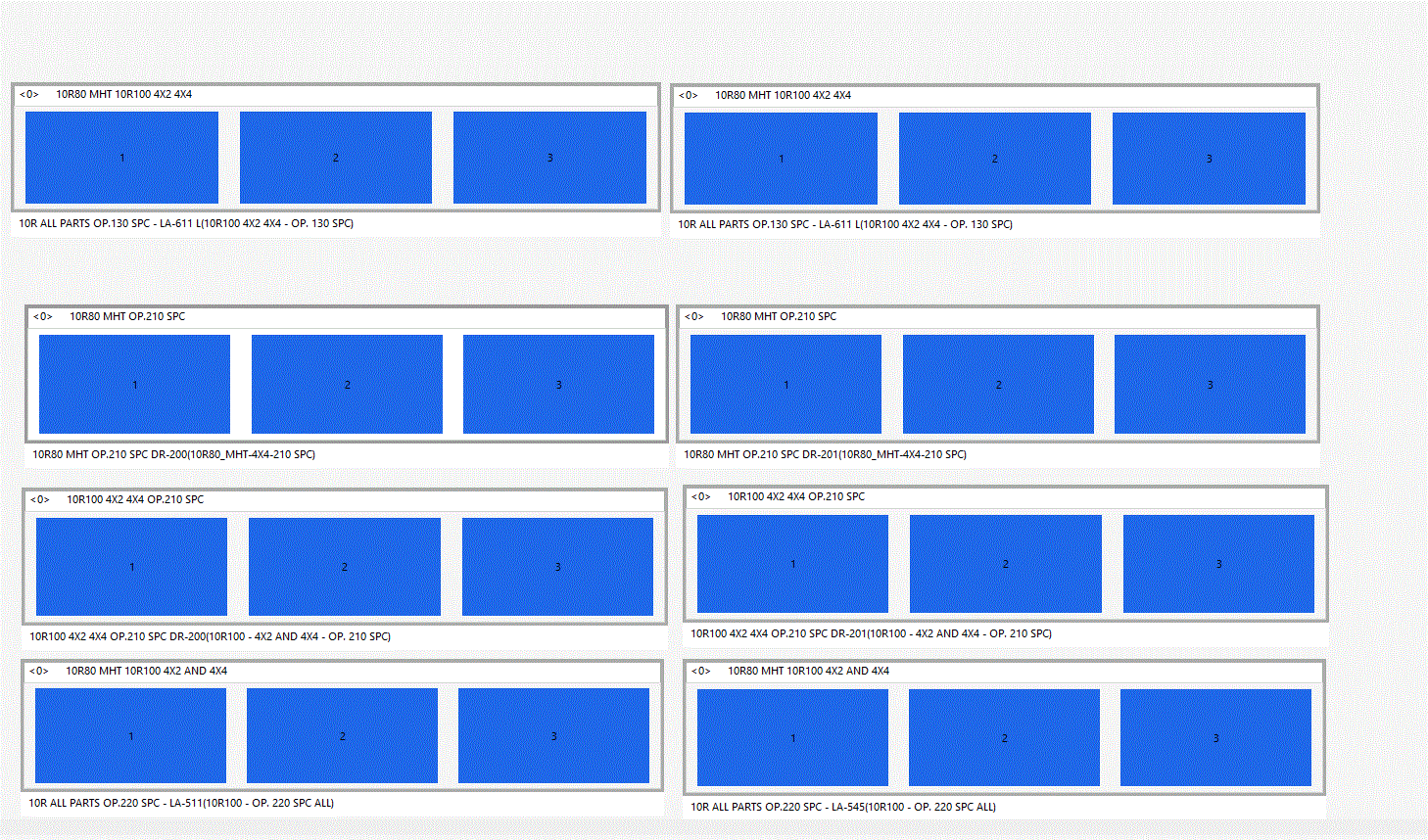
Task: Select tile 3 in the 10R100 DR-200 panel
Action: coord(557,567)
